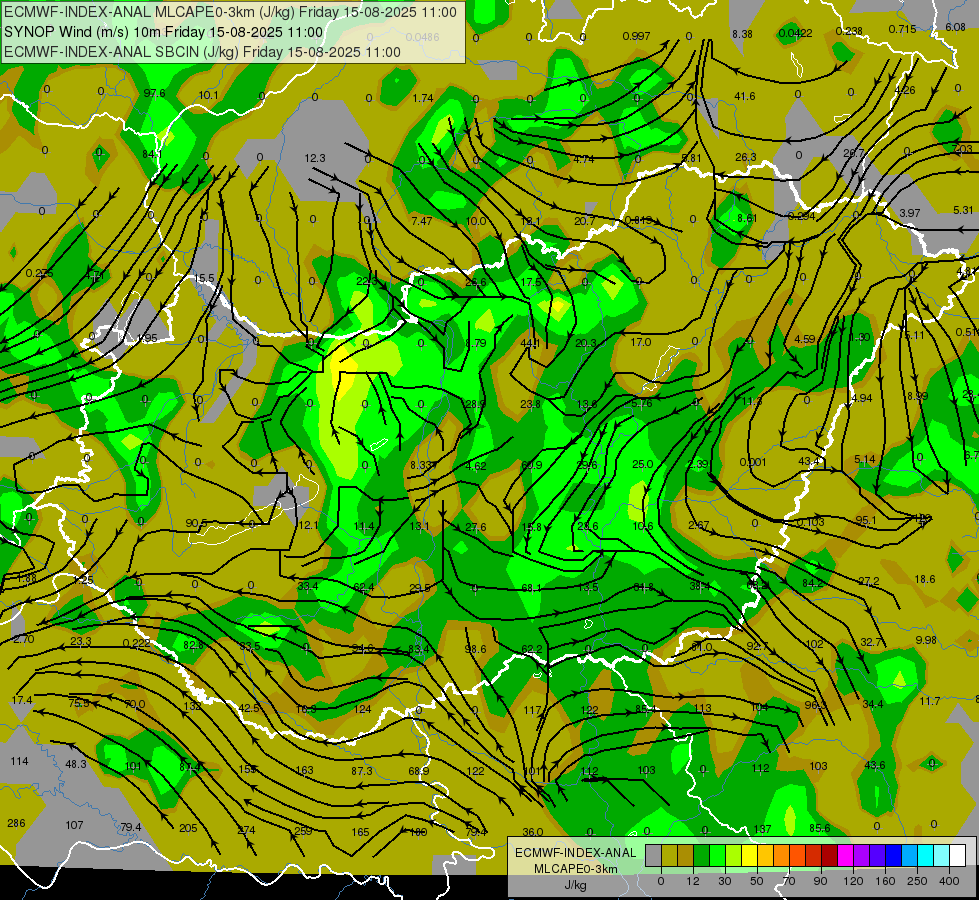Click the J/kg unit label in legend
This screenshot has width=979, height=900.
575,885
